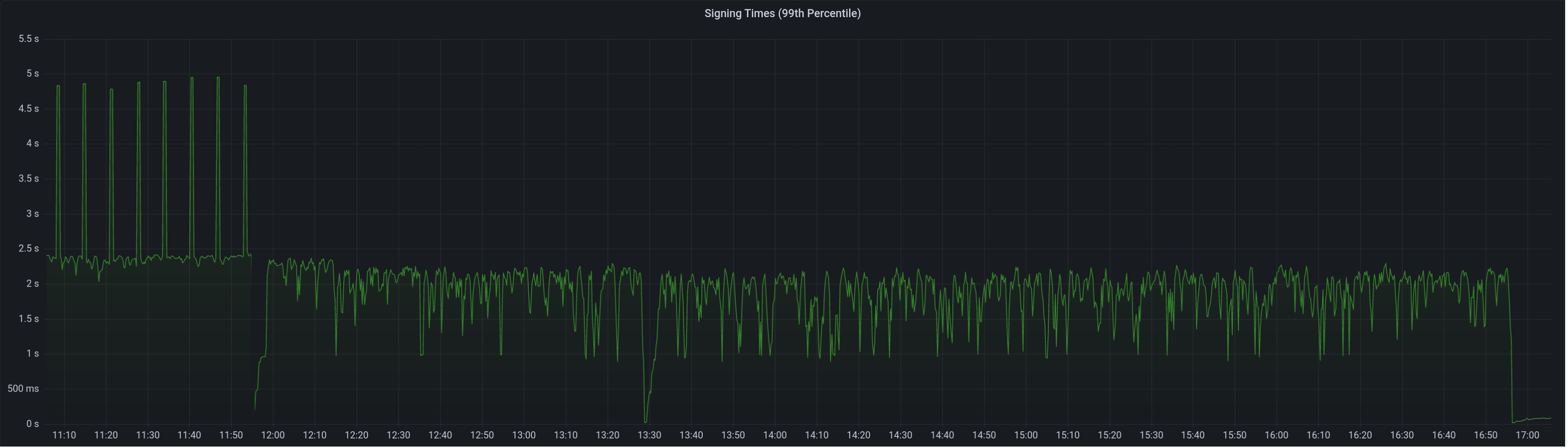Click the first 5 s spike near 11:10

[59, 86]
